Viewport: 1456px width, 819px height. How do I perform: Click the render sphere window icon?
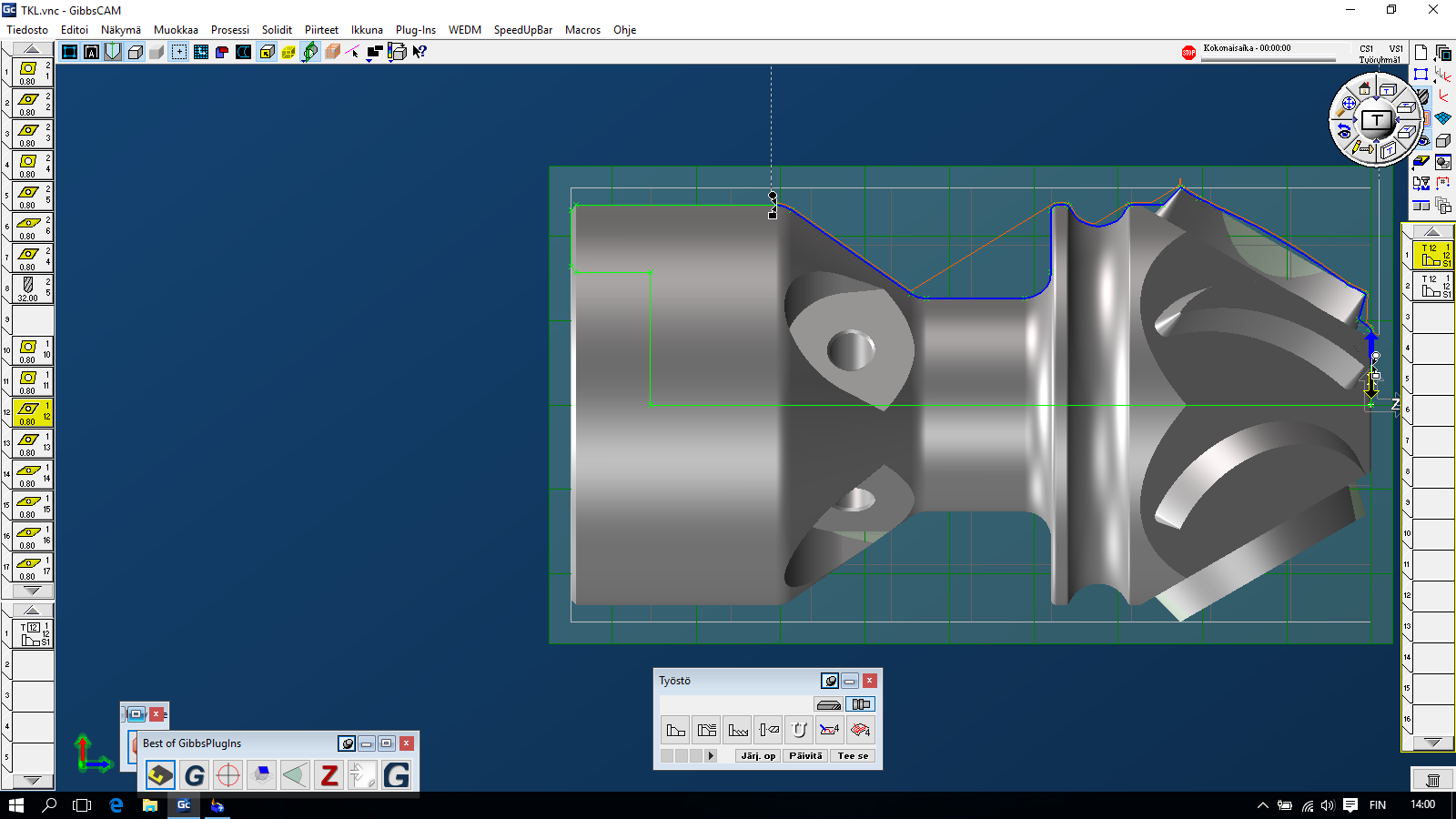[x=1443, y=162]
